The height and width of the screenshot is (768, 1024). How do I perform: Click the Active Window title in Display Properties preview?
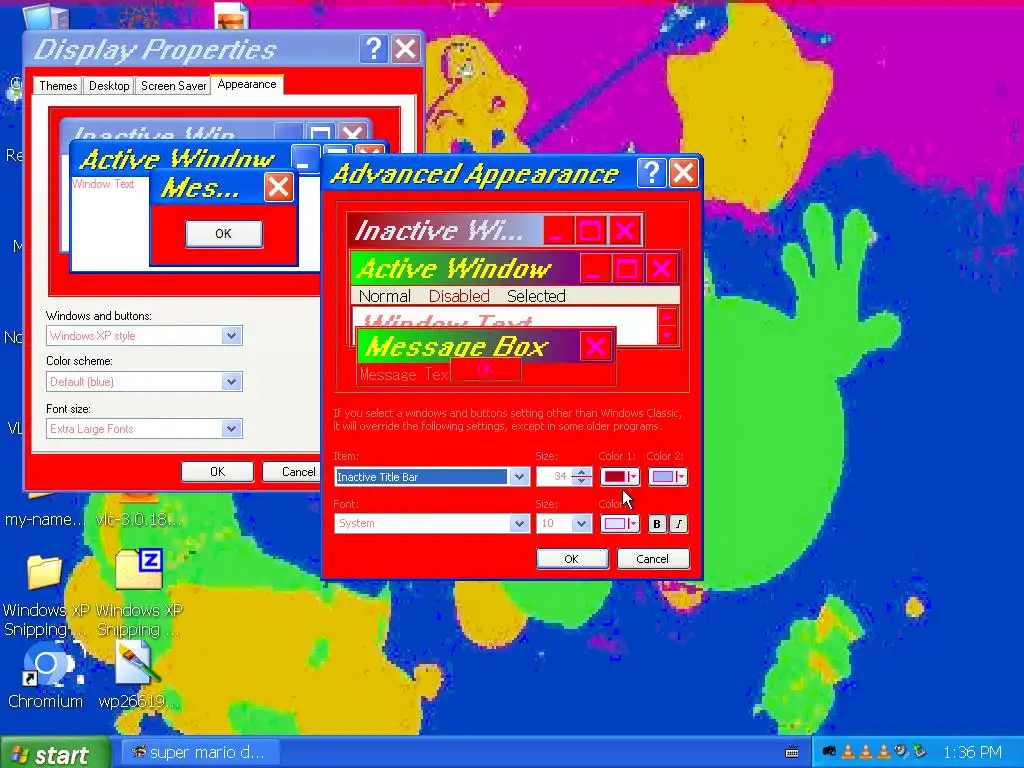click(177, 159)
